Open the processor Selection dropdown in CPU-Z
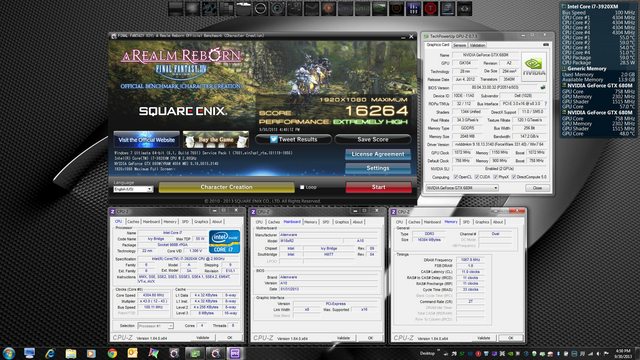This screenshot has width=640, height=360. tap(156, 325)
